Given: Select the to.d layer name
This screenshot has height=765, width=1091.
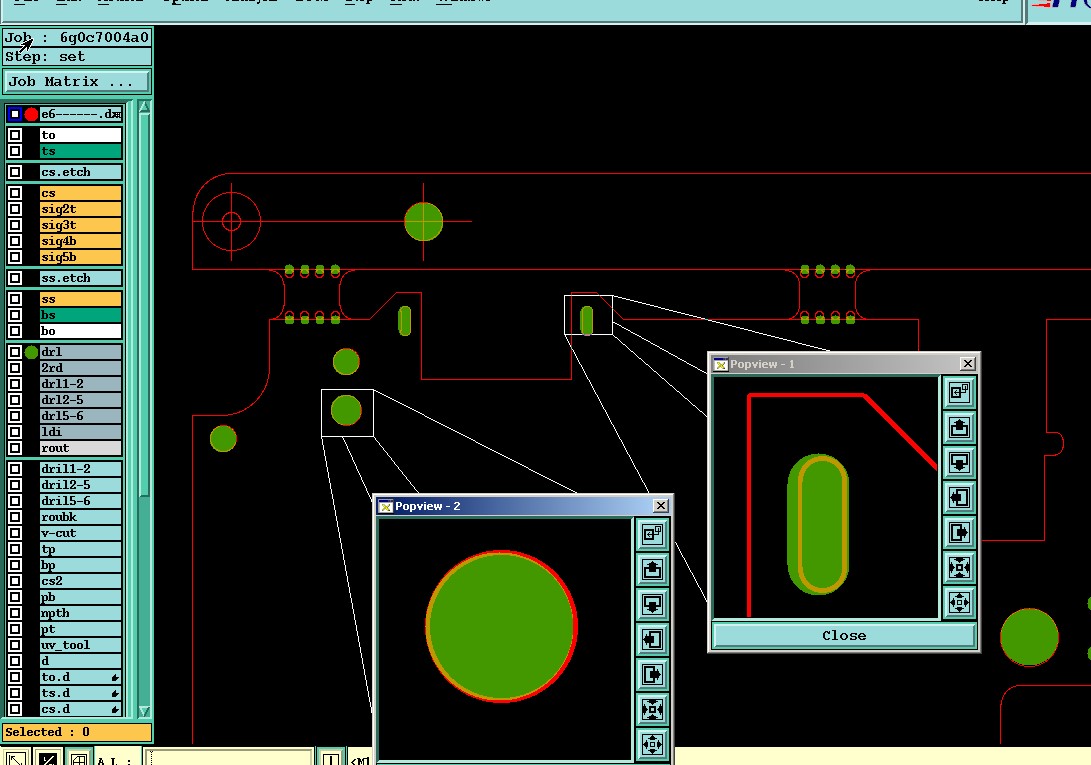Looking at the screenshot, I should 81,677.
